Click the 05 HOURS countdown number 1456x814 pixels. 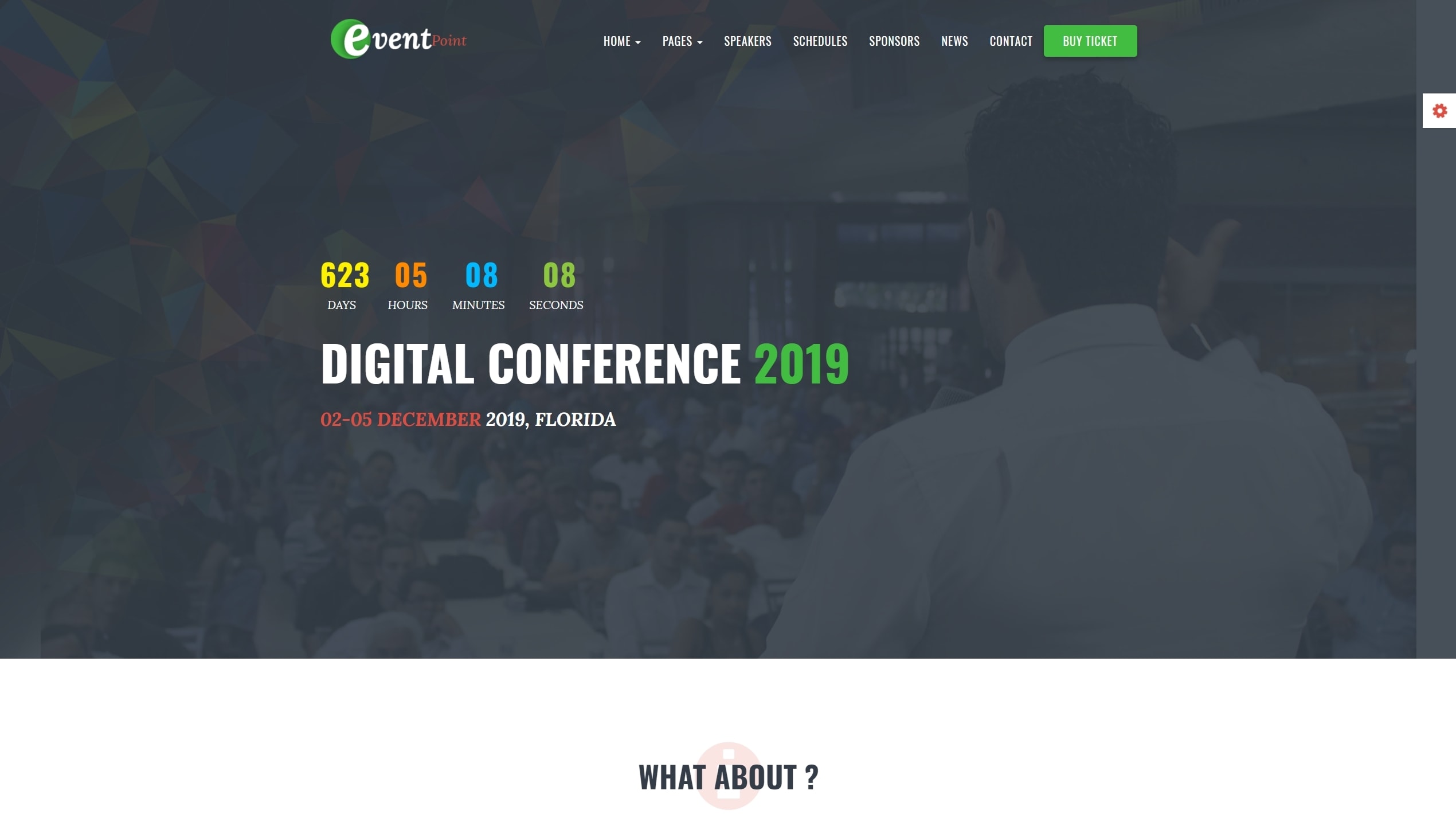pyautogui.click(x=411, y=275)
